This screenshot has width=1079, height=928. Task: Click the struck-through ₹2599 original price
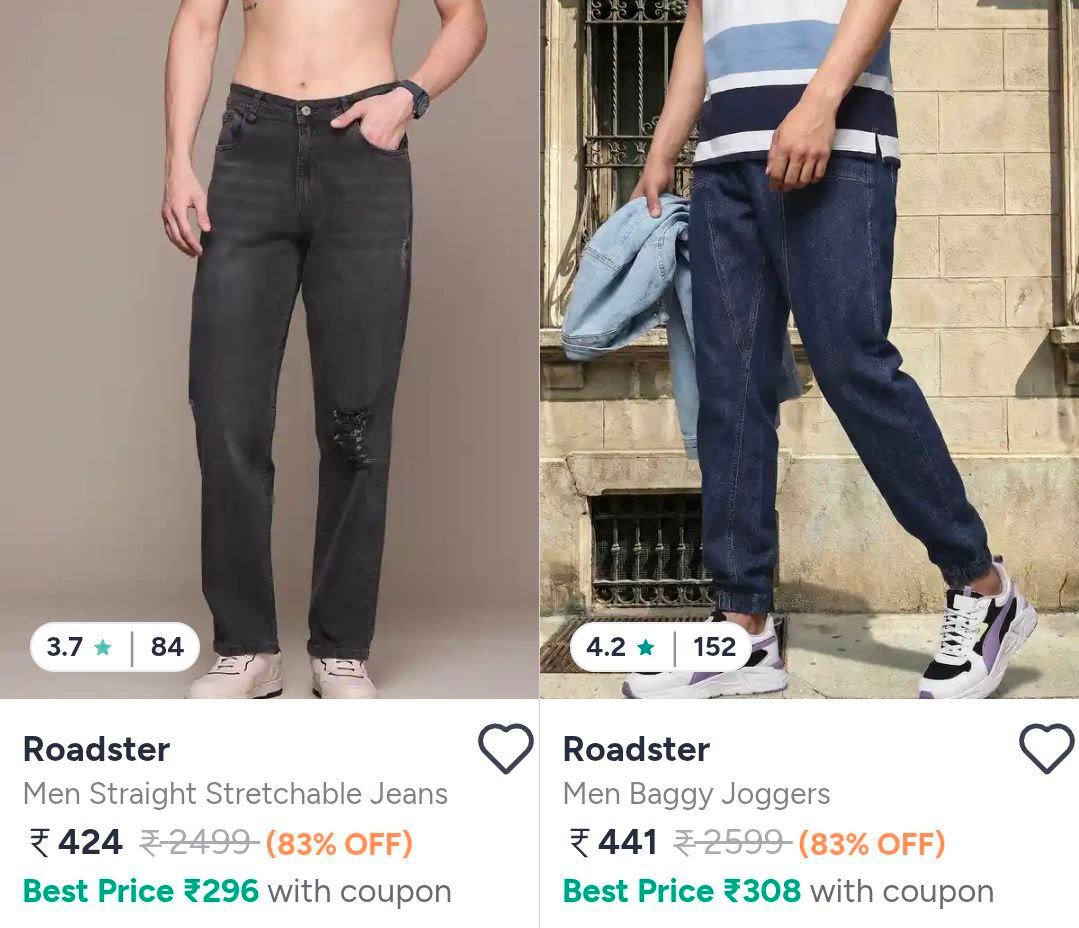(x=732, y=843)
